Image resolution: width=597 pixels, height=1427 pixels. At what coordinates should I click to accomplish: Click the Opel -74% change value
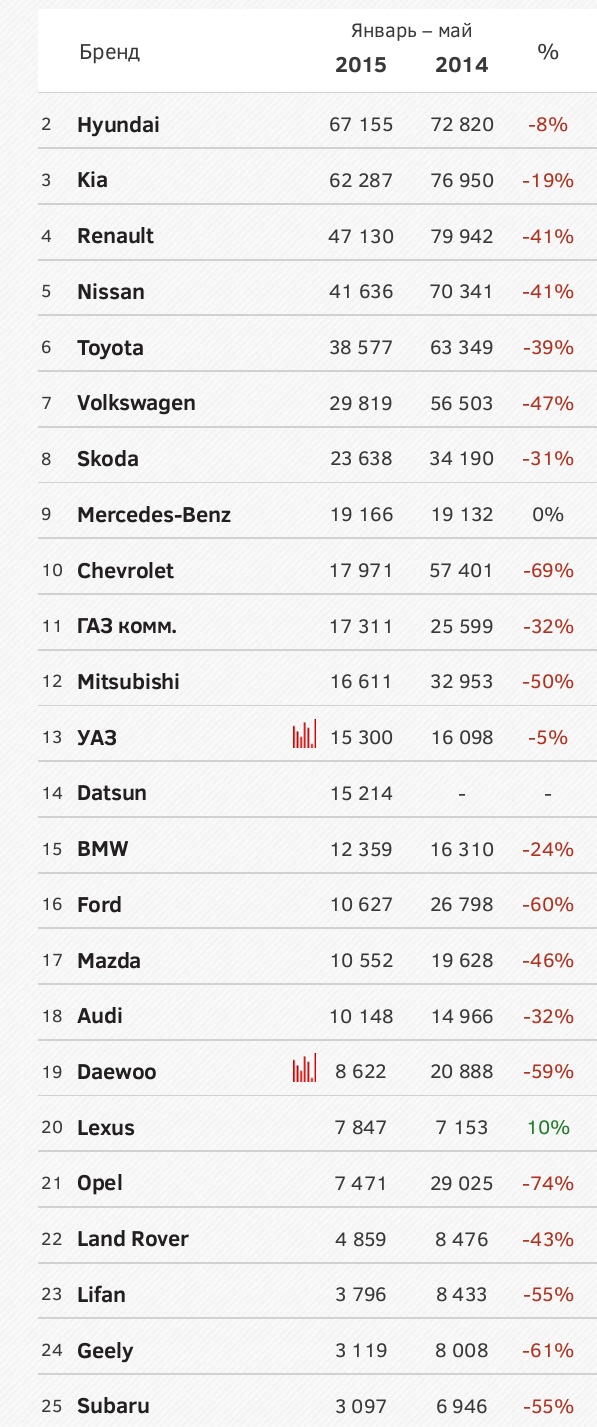(x=548, y=1183)
